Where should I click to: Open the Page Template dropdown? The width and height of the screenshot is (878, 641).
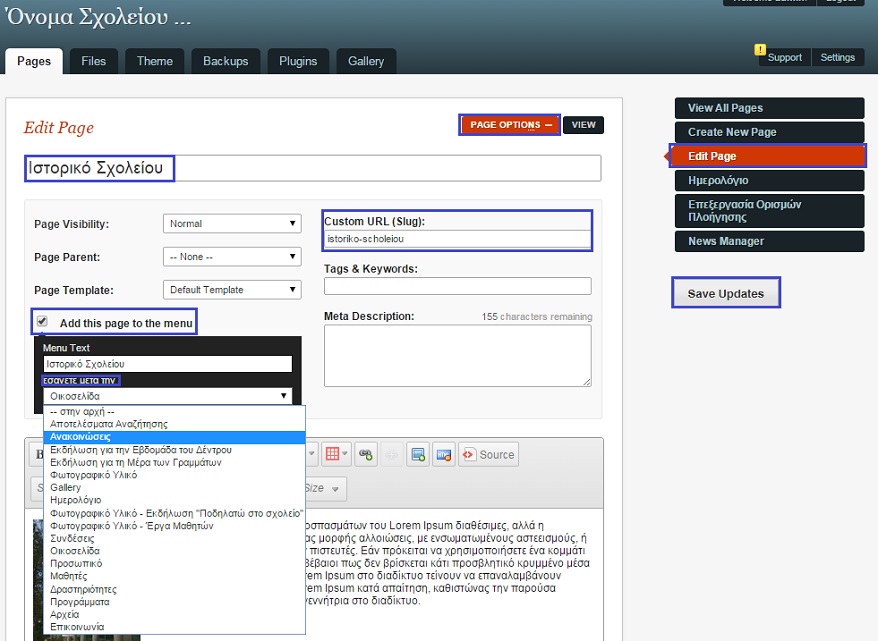point(232,290)
